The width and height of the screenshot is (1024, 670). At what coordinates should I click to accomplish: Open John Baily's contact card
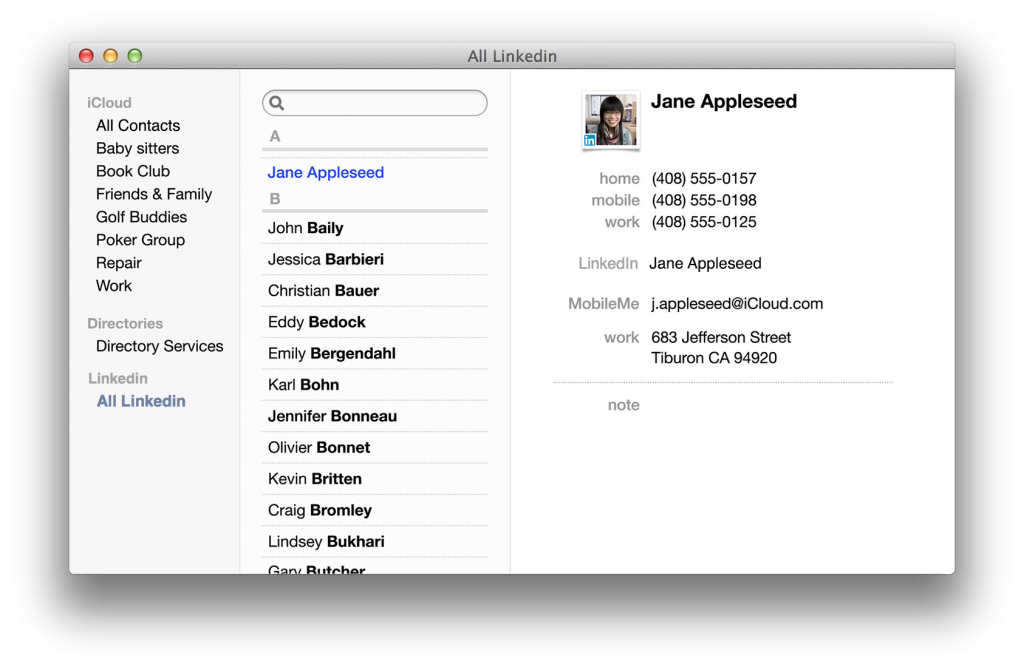click(305, 228)
